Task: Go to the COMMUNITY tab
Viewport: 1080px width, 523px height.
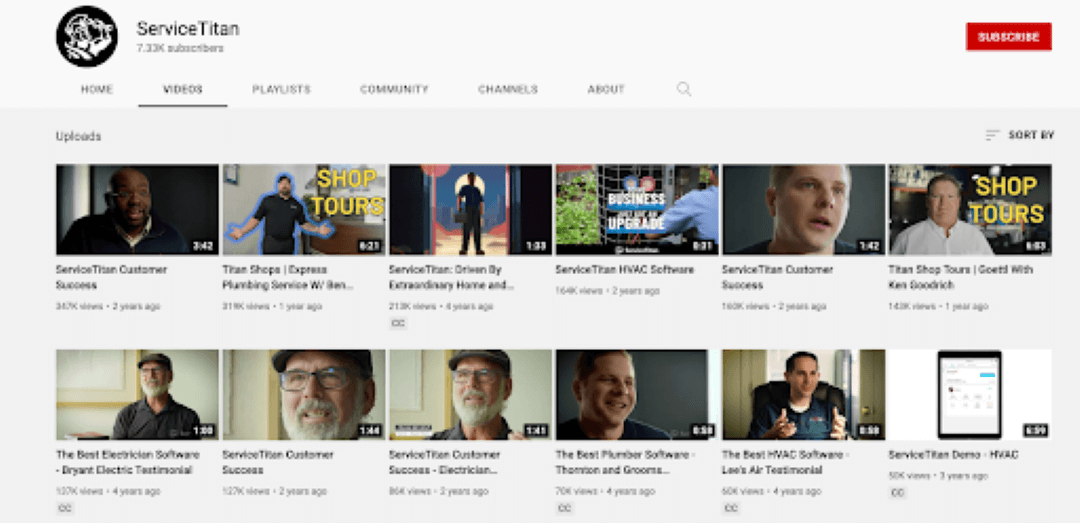Action: click(394, 90)
